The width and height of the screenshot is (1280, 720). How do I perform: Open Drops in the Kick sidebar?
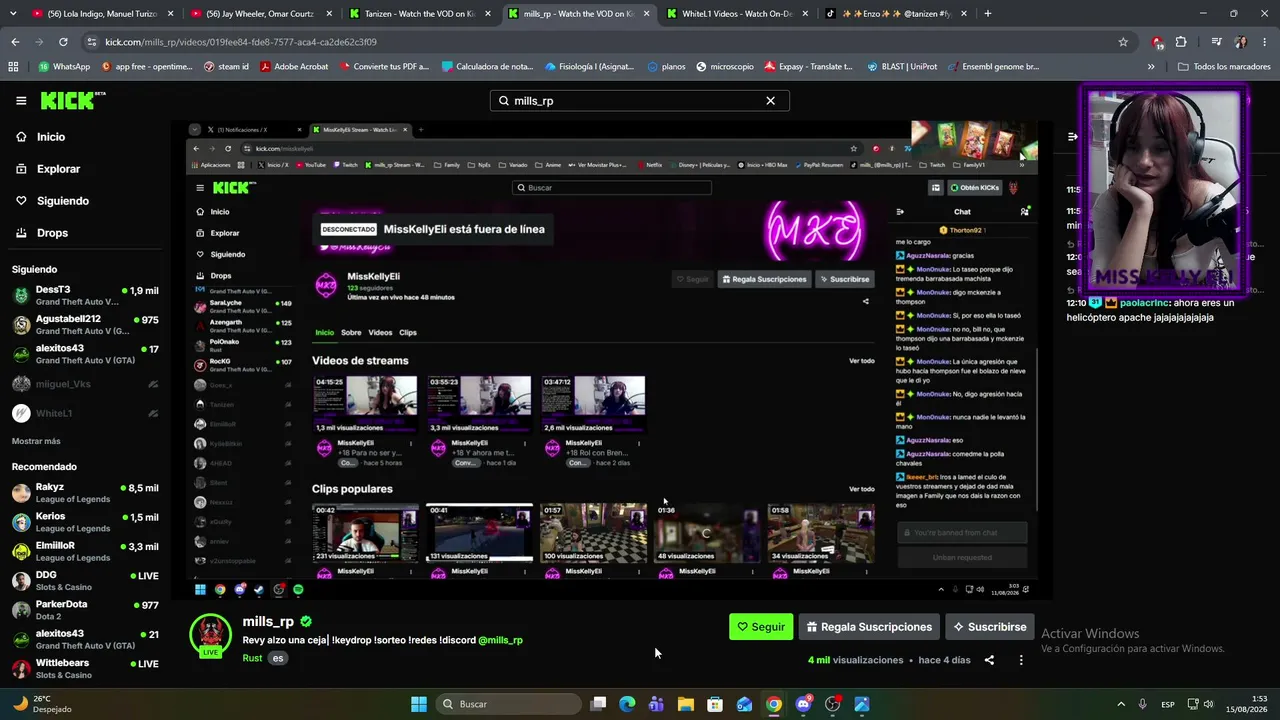[x=52, y=233]
